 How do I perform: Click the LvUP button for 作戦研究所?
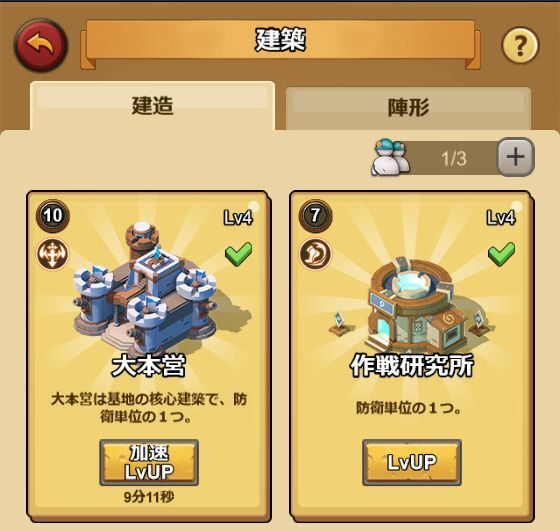pyautogui.click(x=412, y=462)
